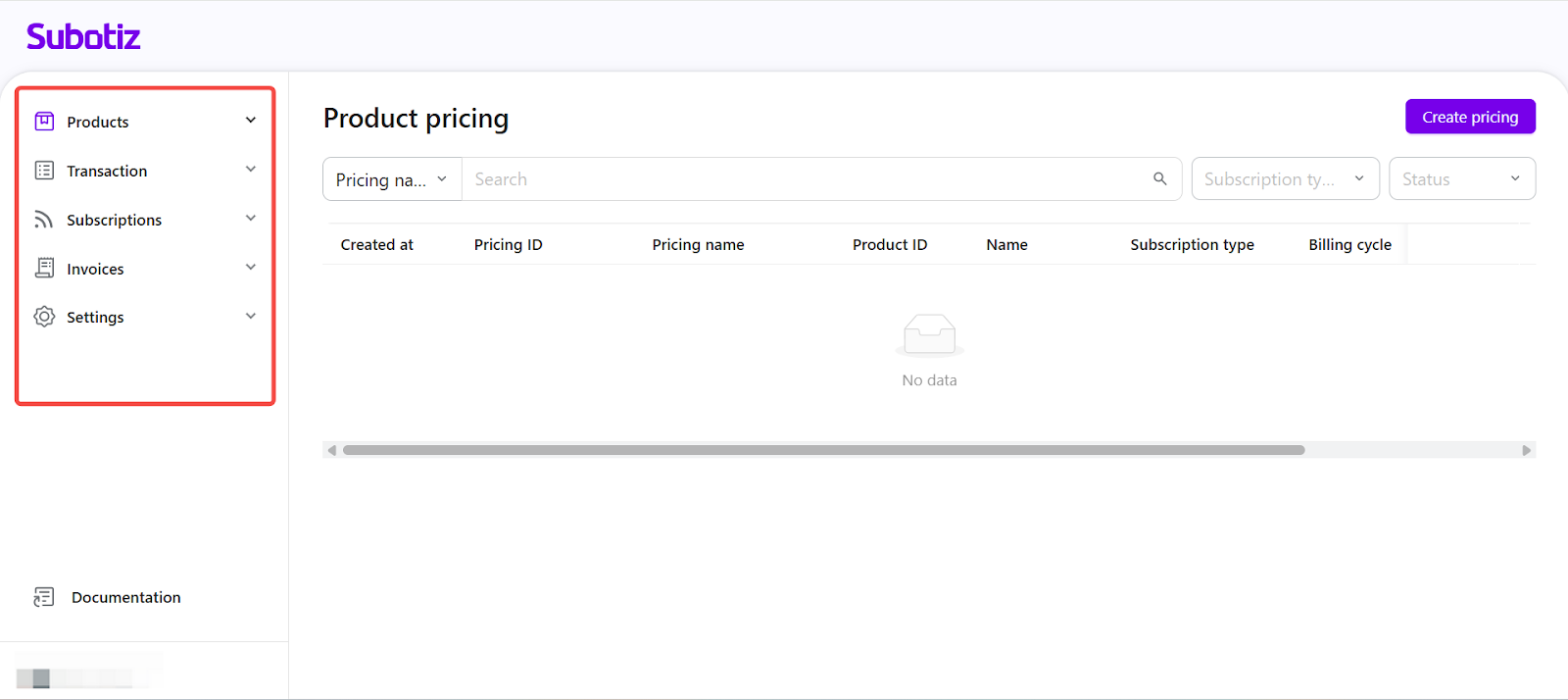Expand the Invoices menu chevron

point(251,267)
